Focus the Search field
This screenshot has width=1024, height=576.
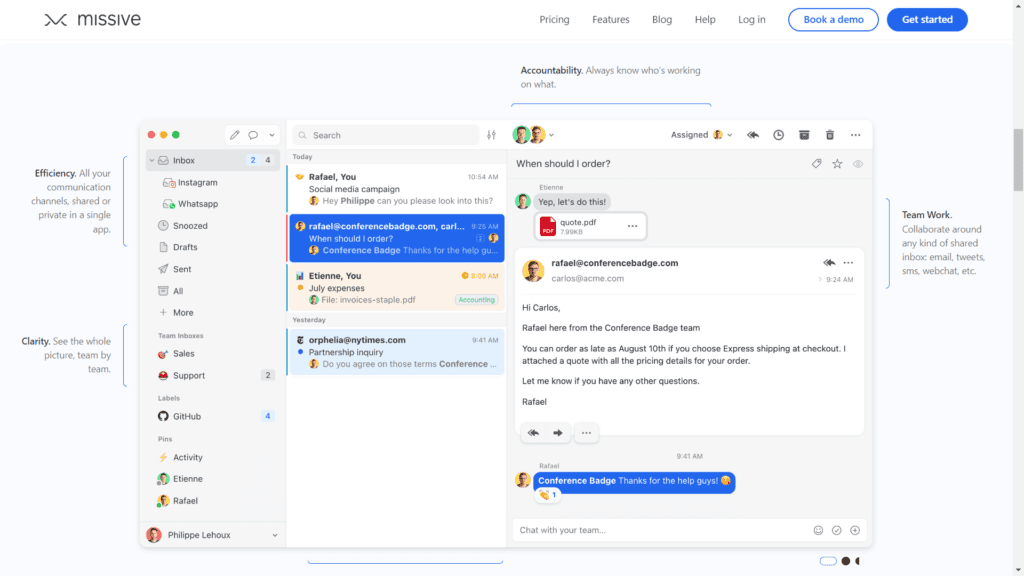386,135
